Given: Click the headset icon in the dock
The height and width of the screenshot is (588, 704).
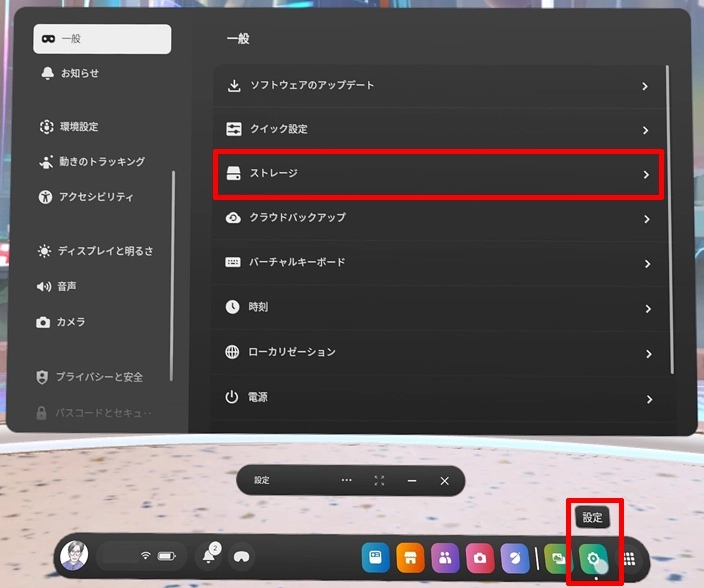Looking at the screenshot, I should coord(242,557).
